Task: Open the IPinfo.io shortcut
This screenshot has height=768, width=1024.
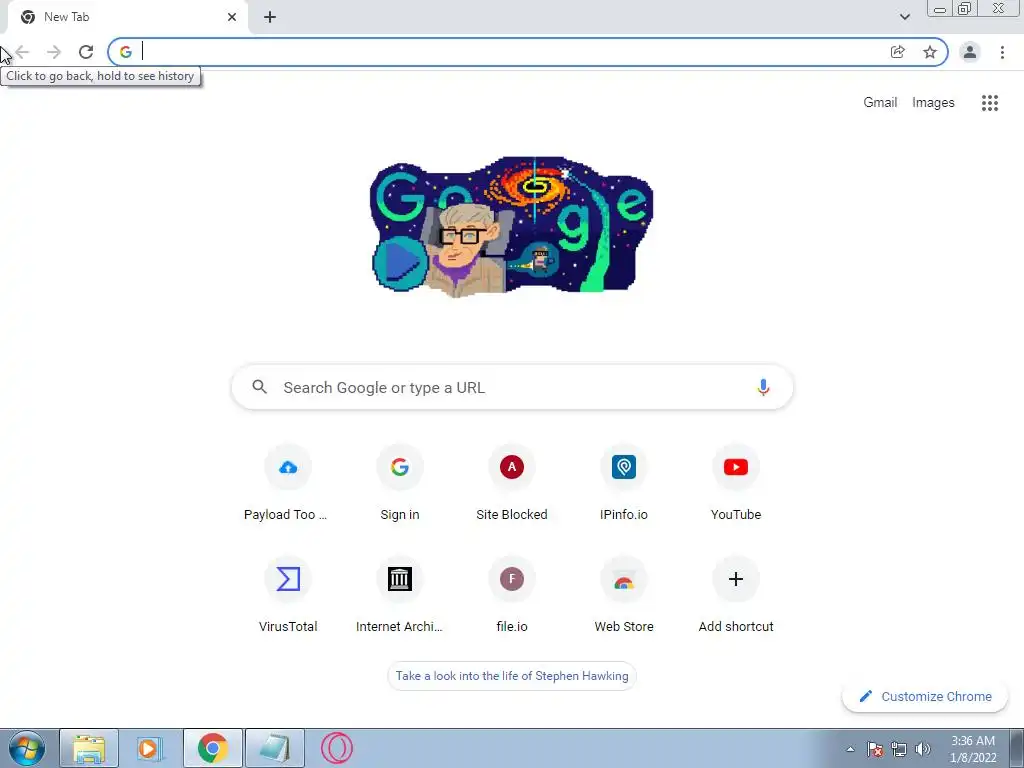Action: click(624, 485)
